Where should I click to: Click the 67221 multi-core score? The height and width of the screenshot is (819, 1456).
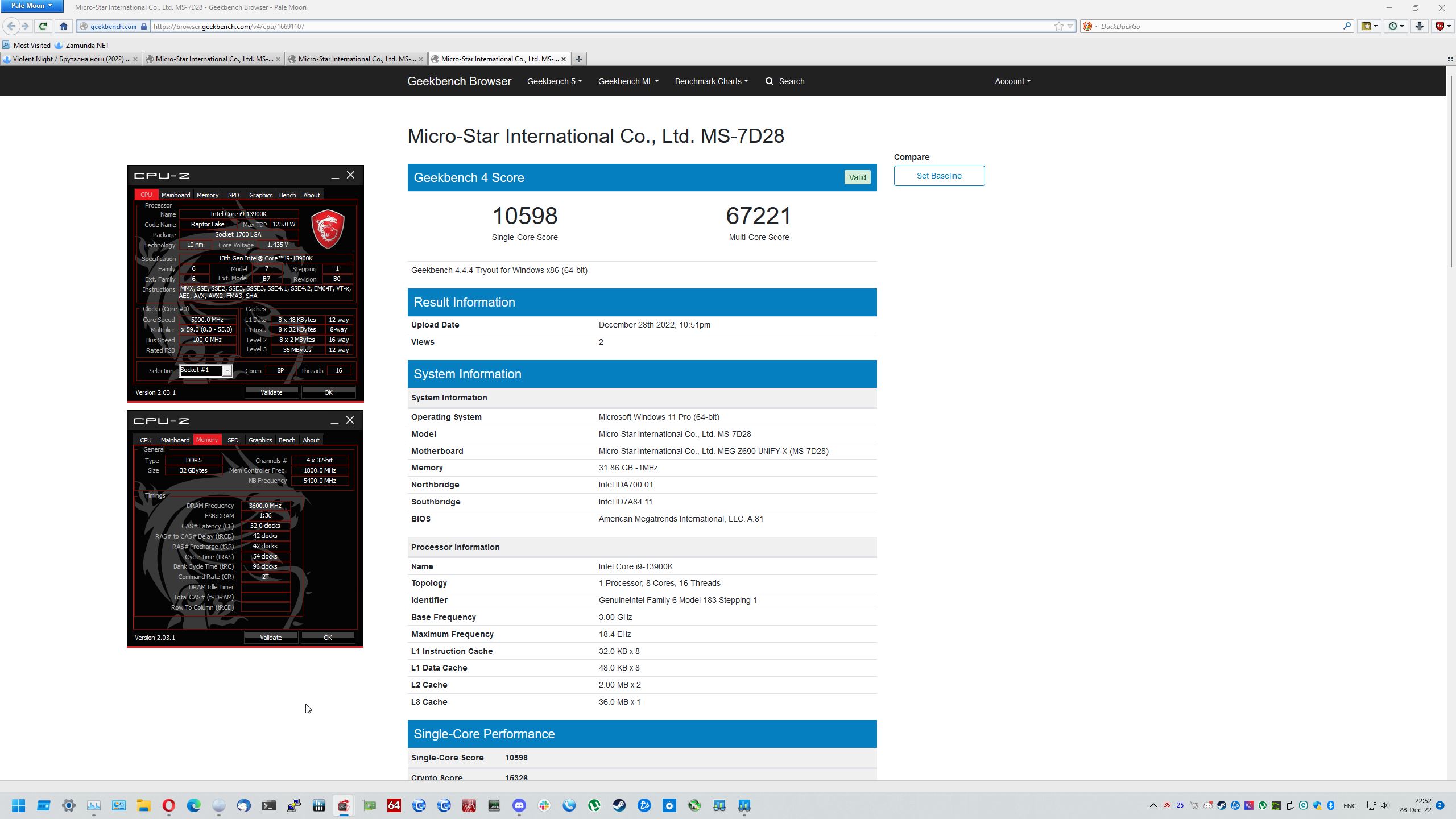pyautogui.click(x=759, y=216)
